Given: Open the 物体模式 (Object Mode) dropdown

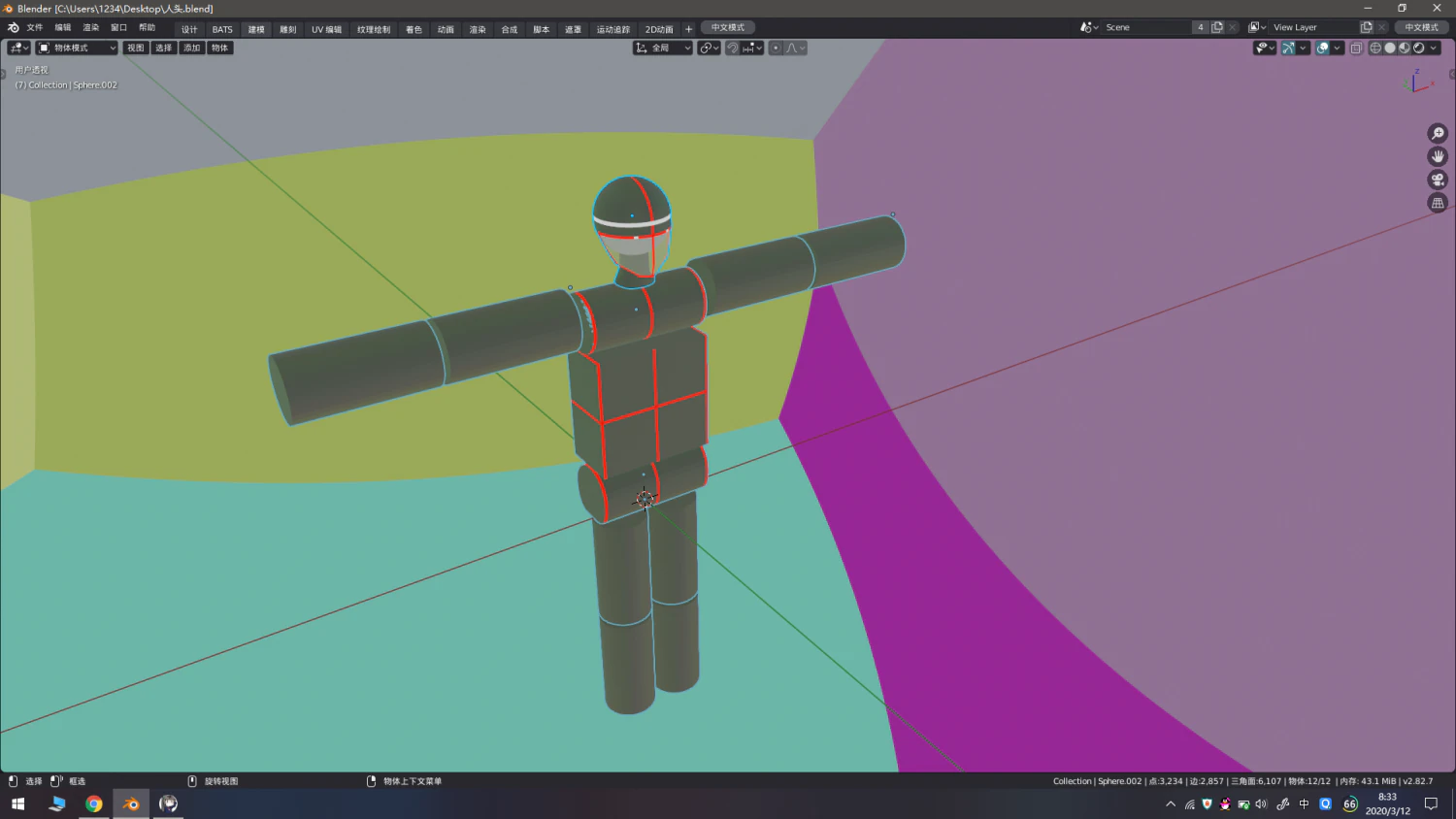Looking at the screenshot, I should pyautogui.click(x=77, y=48).
